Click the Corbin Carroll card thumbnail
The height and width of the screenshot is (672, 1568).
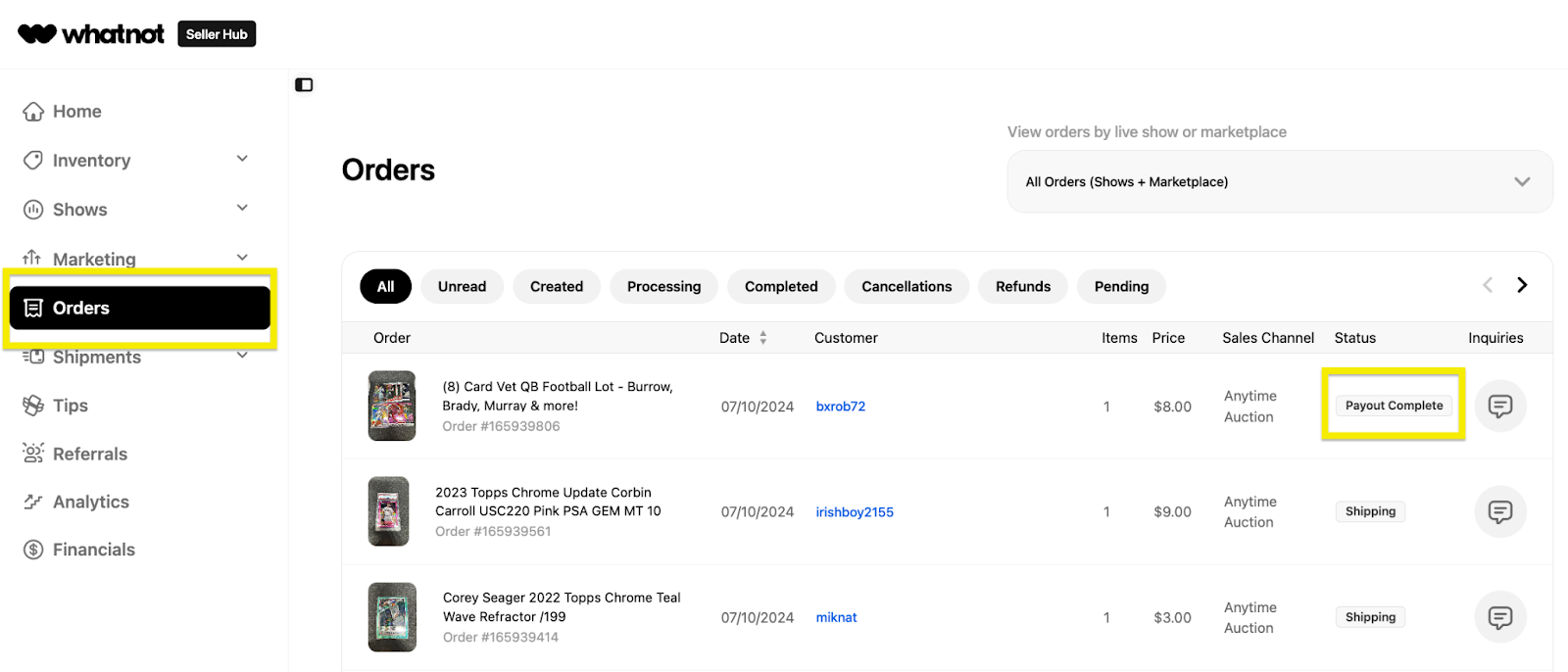tap(388, 511)
